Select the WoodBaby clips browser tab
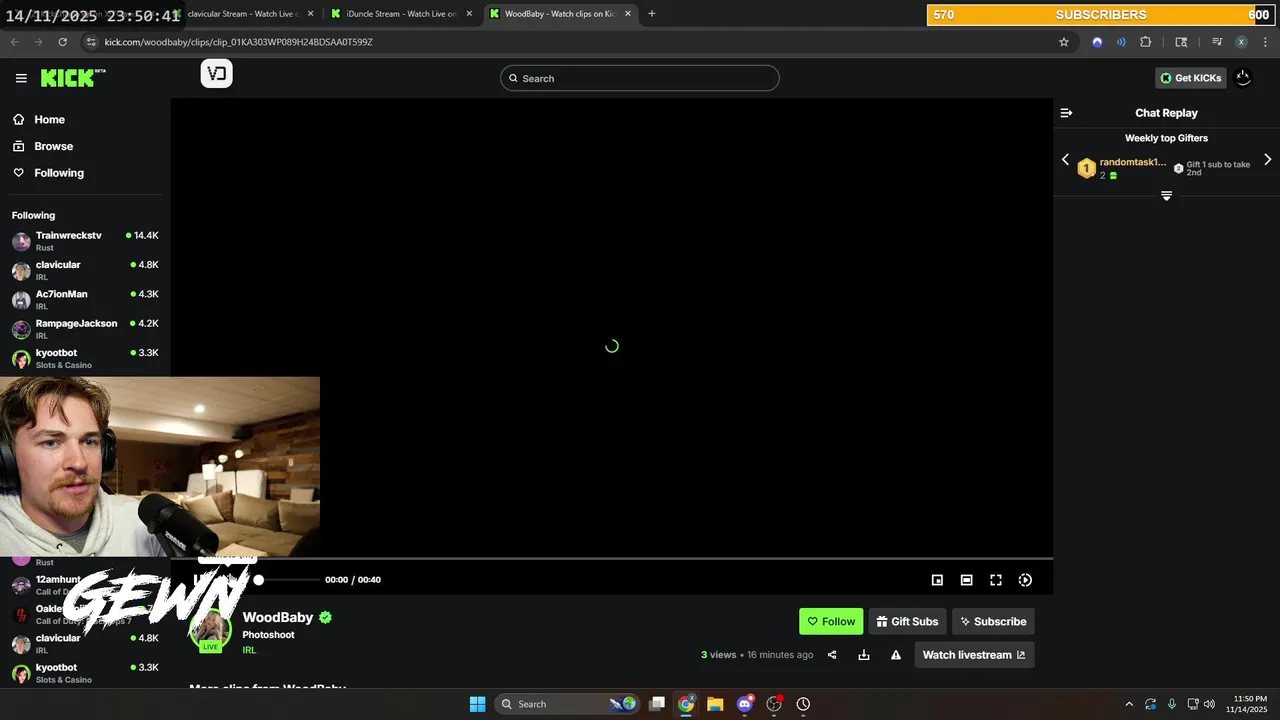 (560, 14)
